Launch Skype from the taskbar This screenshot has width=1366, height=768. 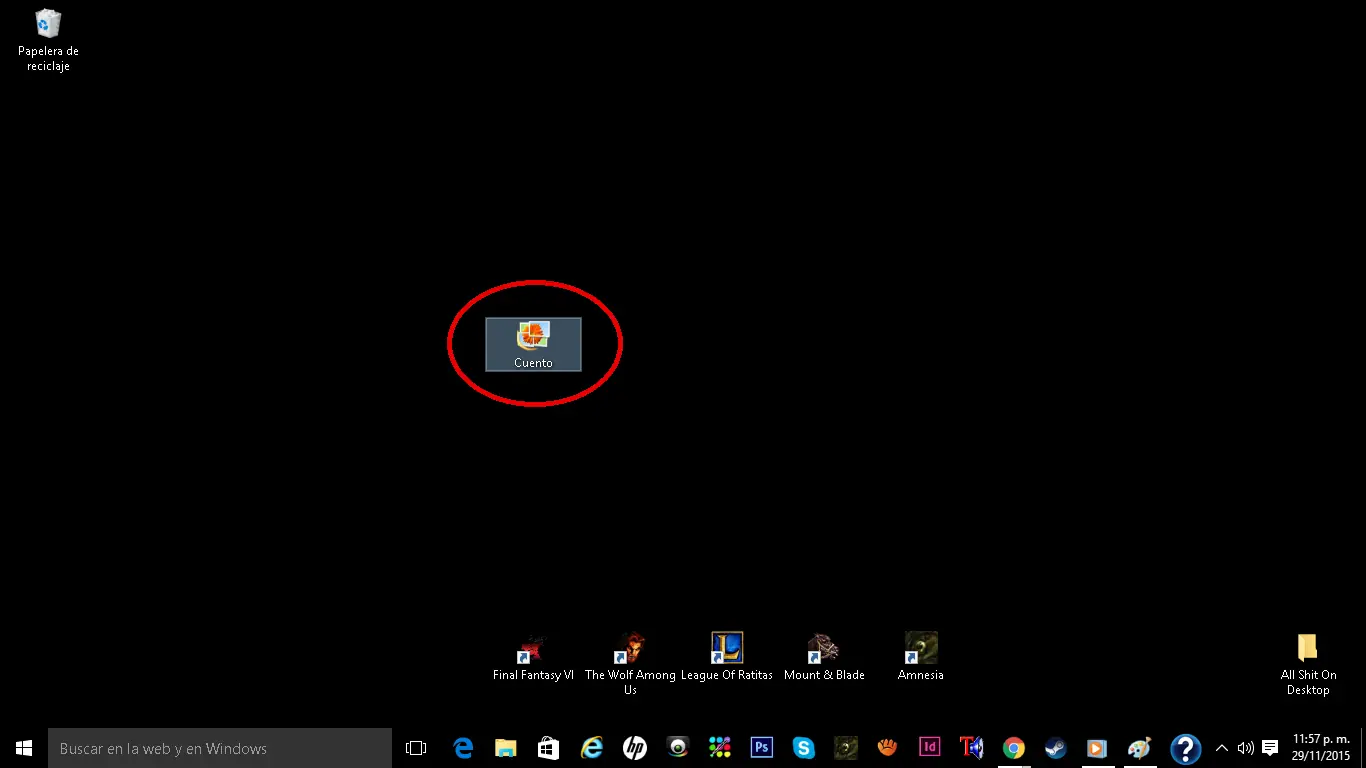804,748
